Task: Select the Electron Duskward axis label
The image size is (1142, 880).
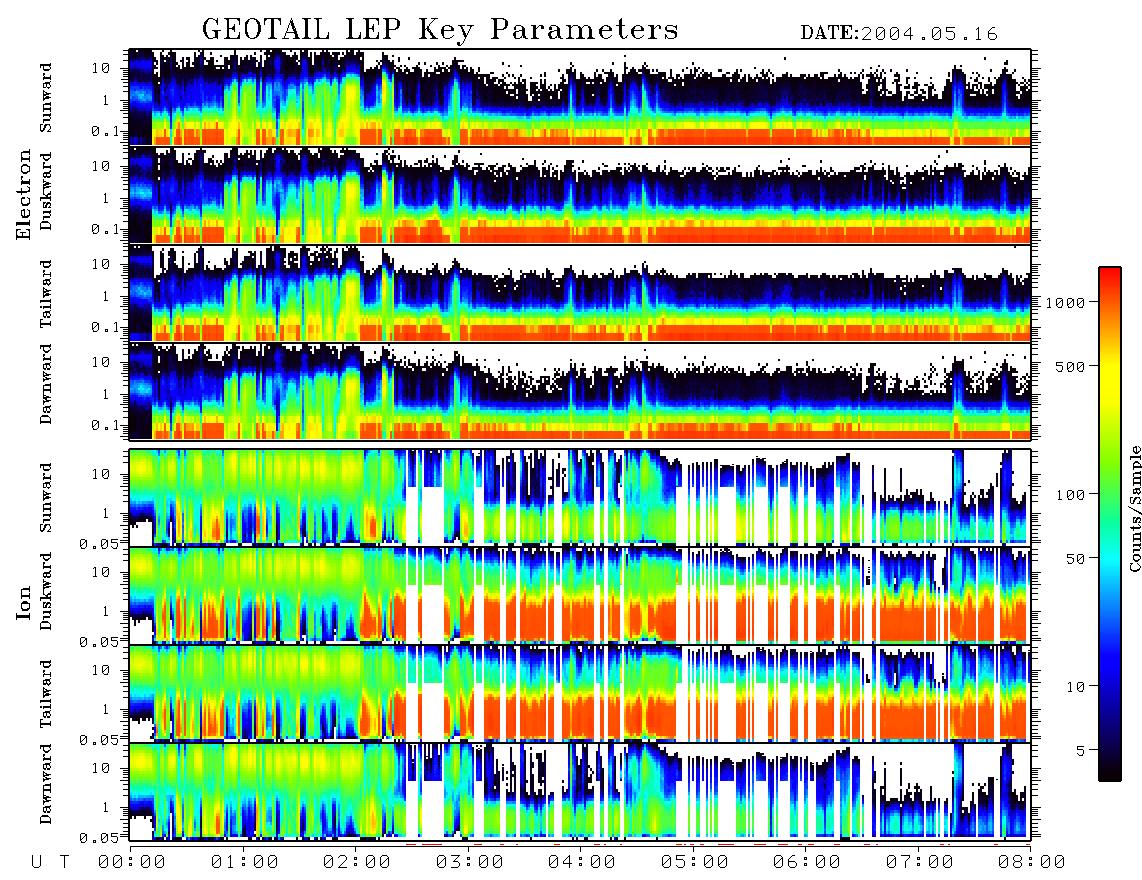Action: point(46,192)
